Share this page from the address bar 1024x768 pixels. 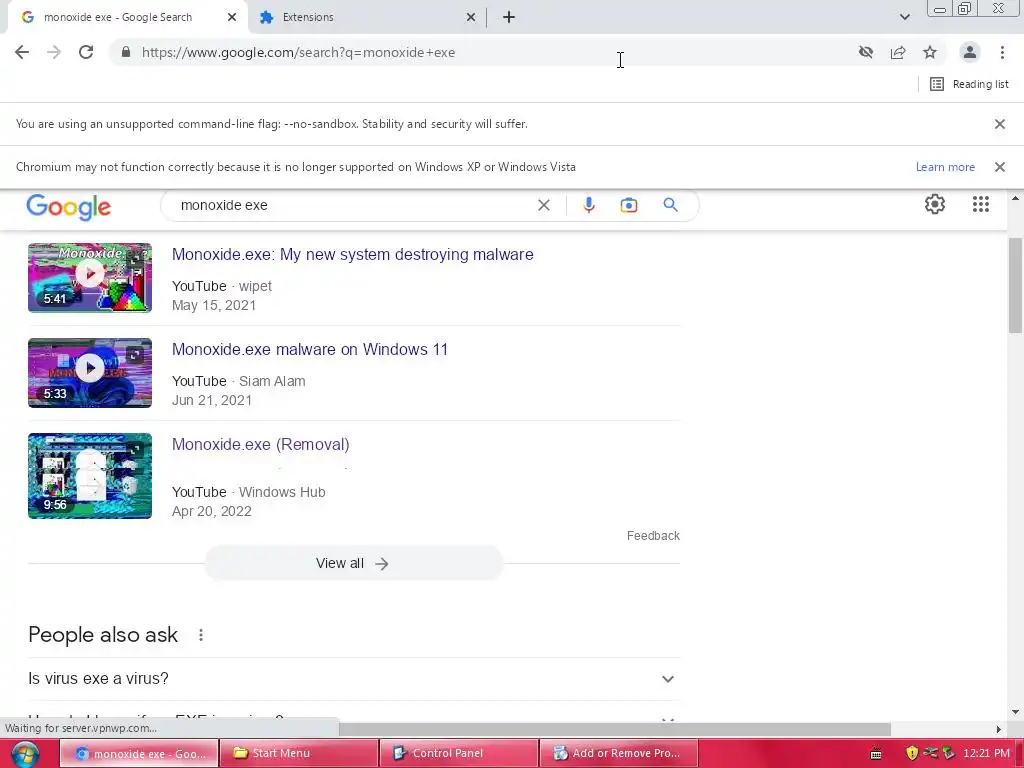898,52
